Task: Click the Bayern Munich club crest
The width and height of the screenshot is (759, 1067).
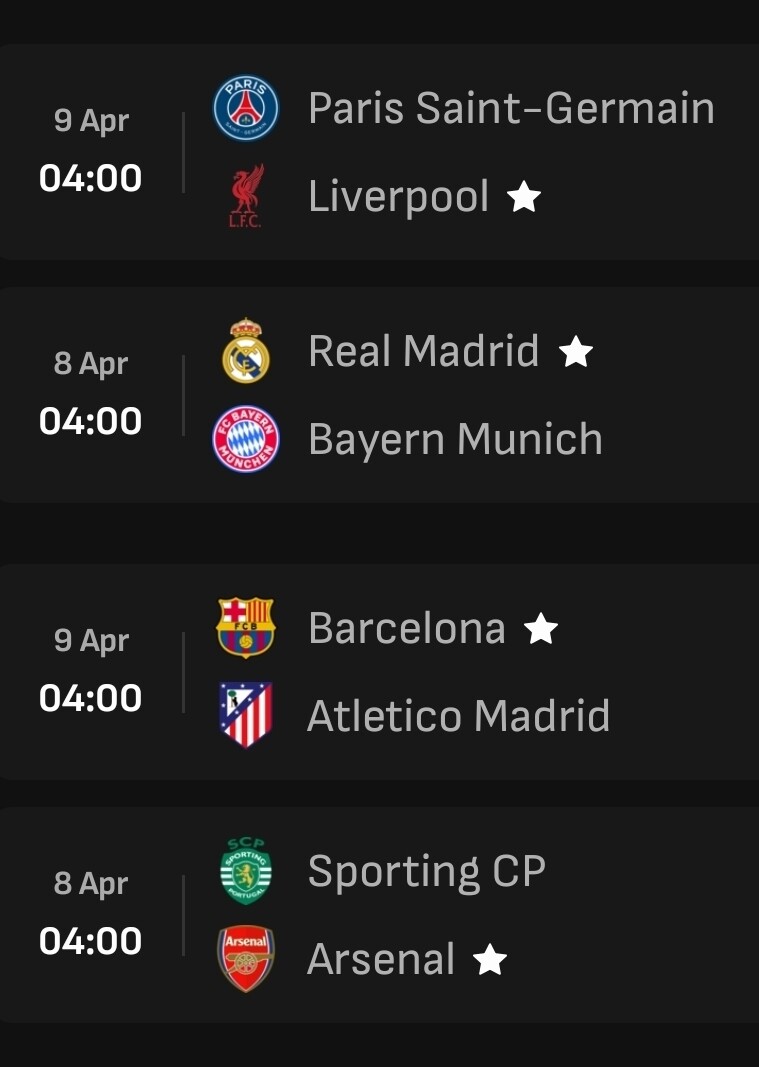Action: [246, 439]
